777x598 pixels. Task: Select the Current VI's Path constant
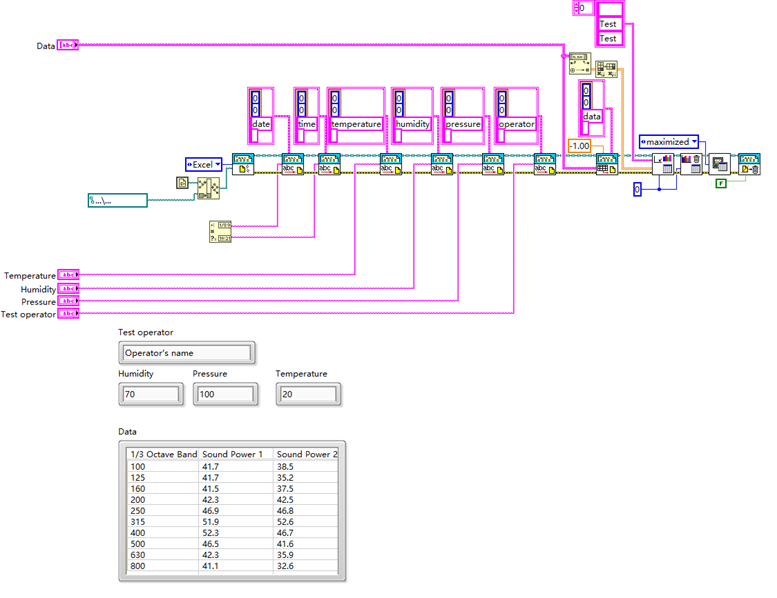coord(182,183)
